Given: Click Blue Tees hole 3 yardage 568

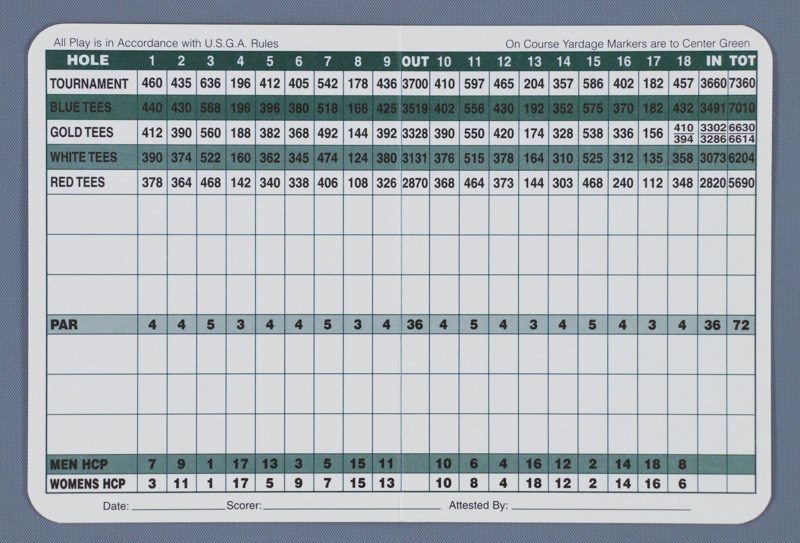Looking at the screenshot, I should pos(210,108).
